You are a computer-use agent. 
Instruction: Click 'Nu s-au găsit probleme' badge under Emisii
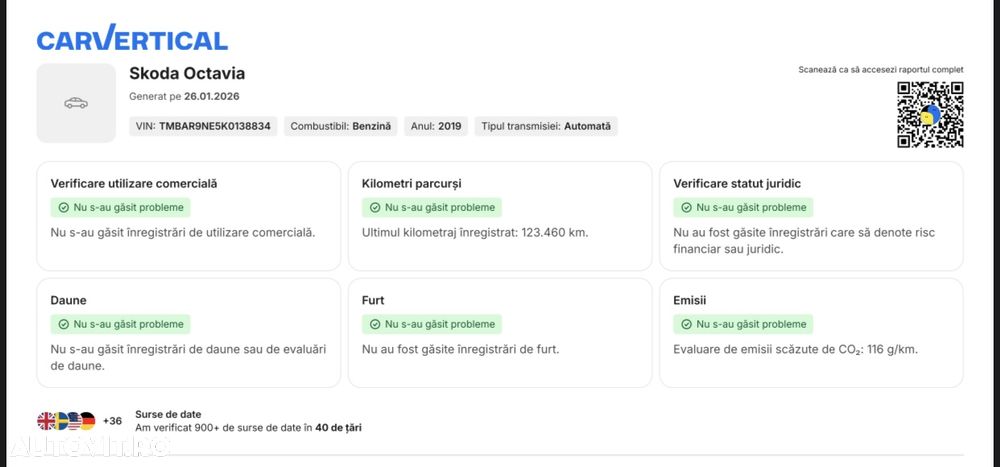tap(744, 324)
